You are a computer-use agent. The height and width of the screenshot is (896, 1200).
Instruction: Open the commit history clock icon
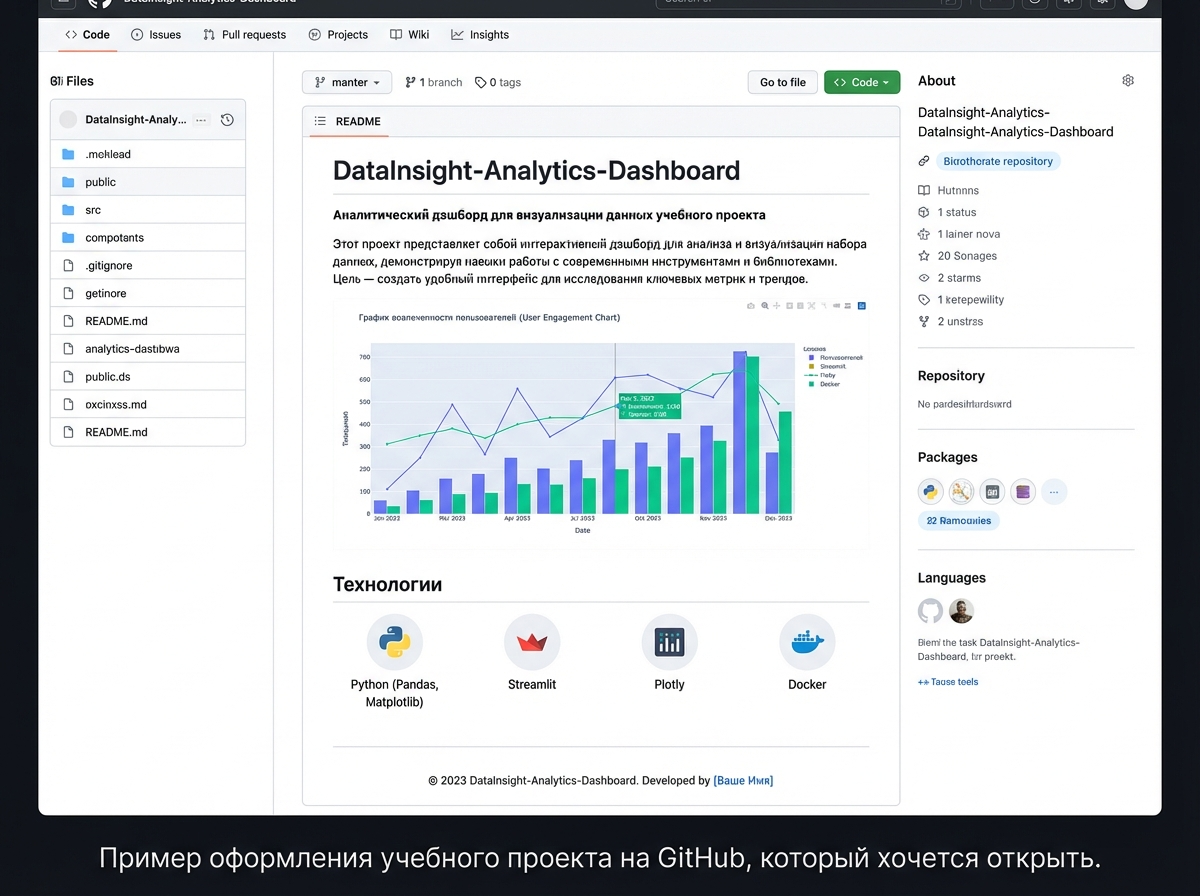227,120
